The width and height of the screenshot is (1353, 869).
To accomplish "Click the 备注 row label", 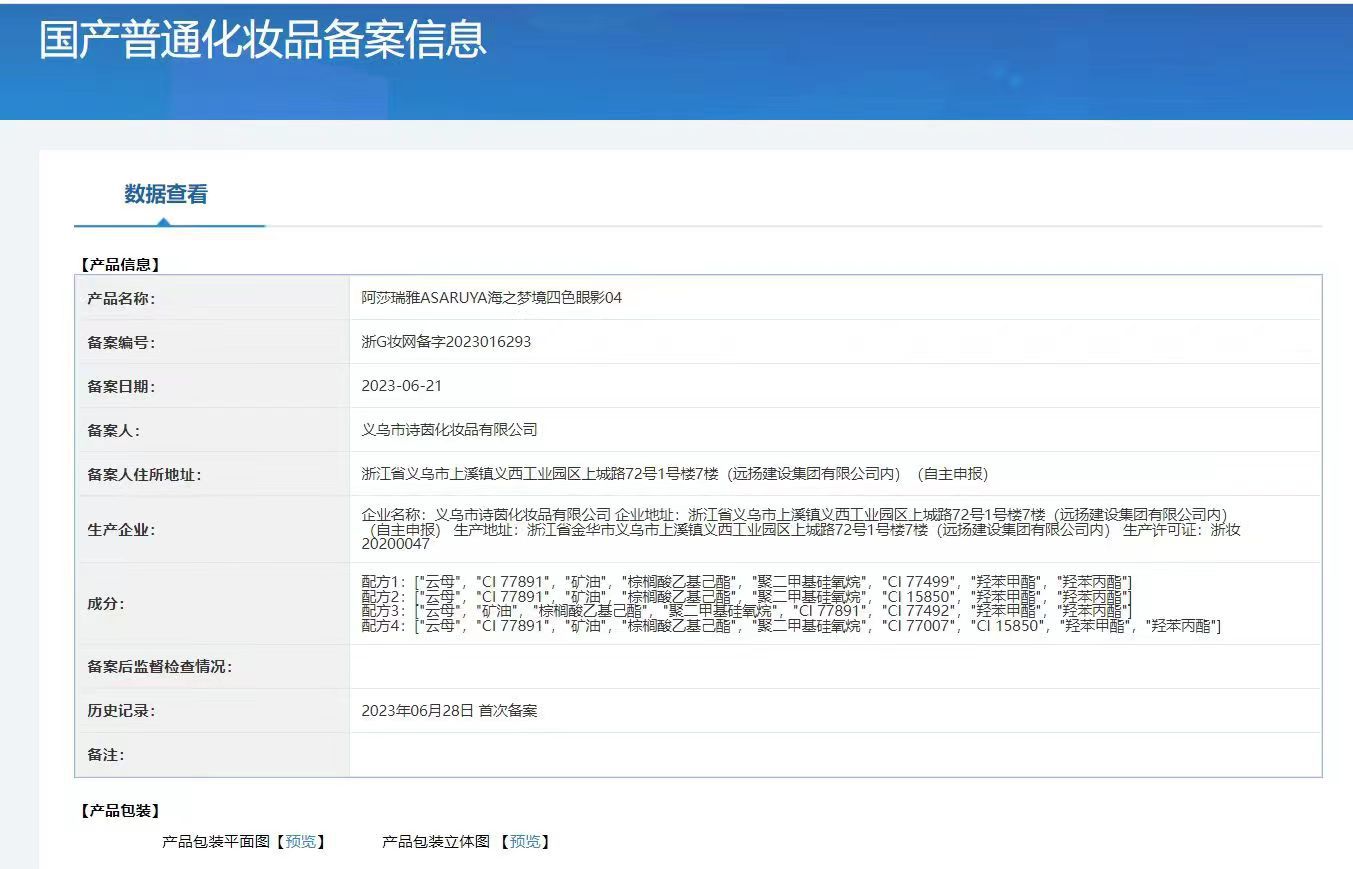I will 105,755.
